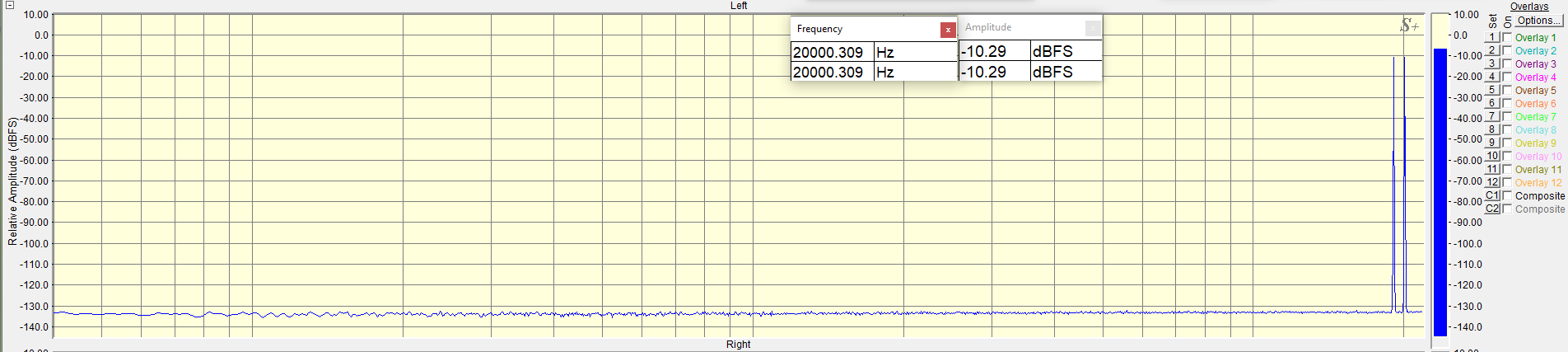
Task: Click the blue peak level meter bar
Action: click(x=1440, y=190)
